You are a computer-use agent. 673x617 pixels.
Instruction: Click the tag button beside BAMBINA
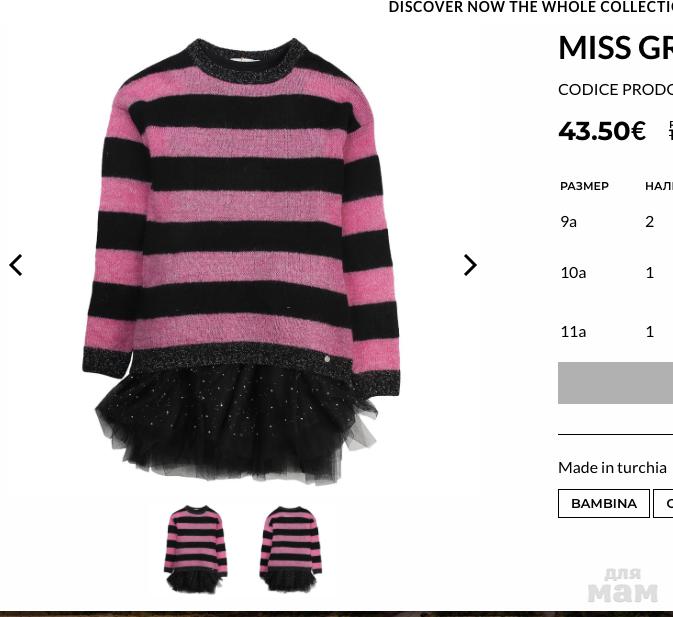click(663, 503)
